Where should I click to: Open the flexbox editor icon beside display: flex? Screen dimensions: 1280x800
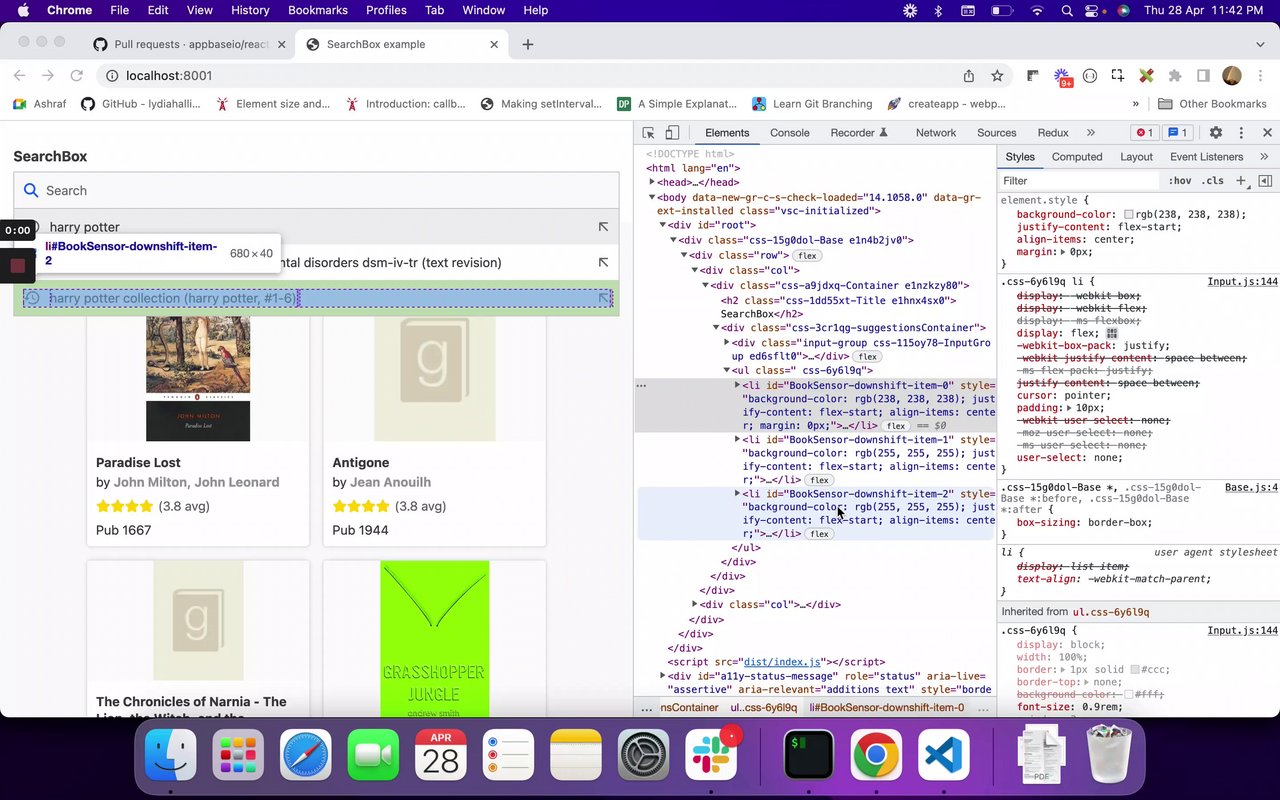click(1111, 334)
